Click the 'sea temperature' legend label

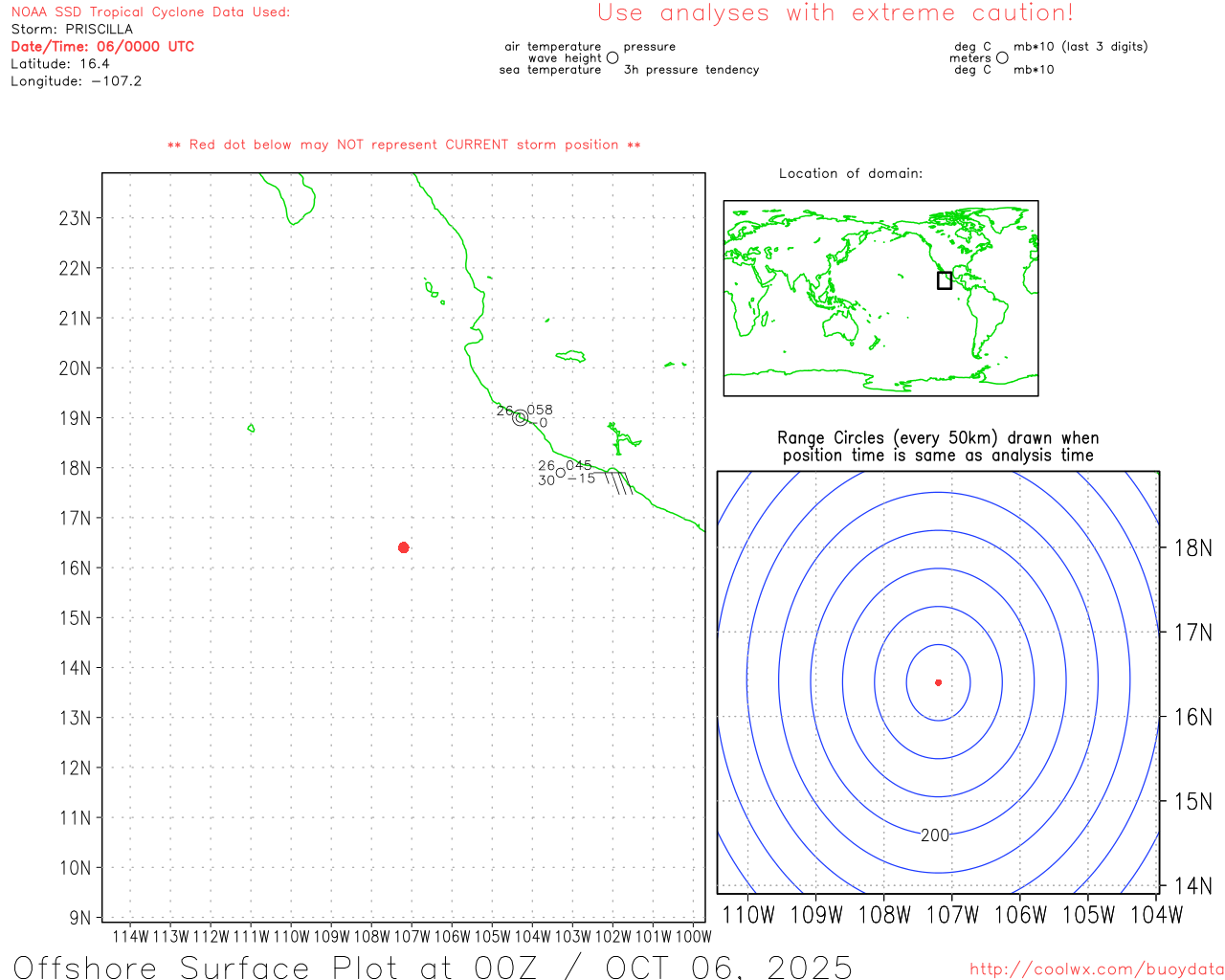(550, 69)
